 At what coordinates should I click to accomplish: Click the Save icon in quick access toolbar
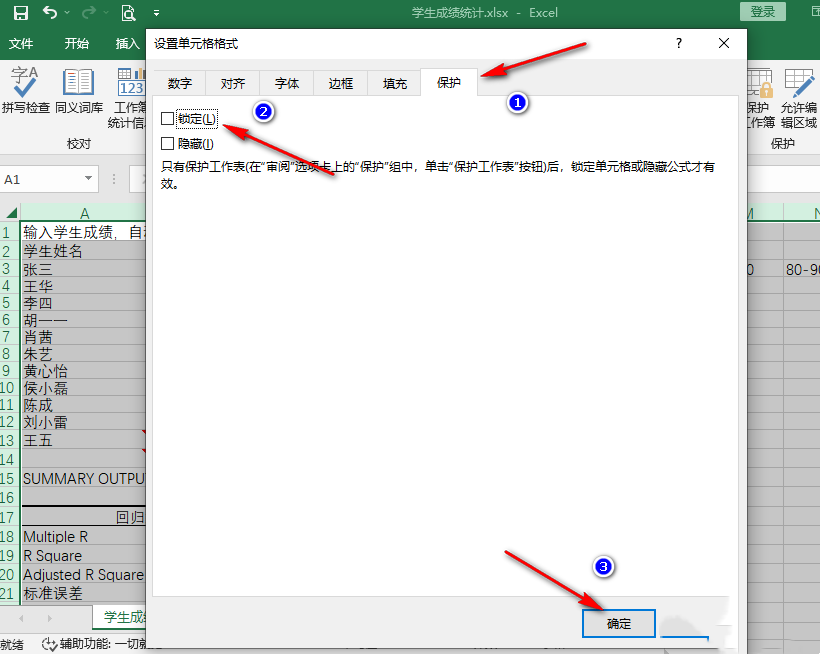20,13
